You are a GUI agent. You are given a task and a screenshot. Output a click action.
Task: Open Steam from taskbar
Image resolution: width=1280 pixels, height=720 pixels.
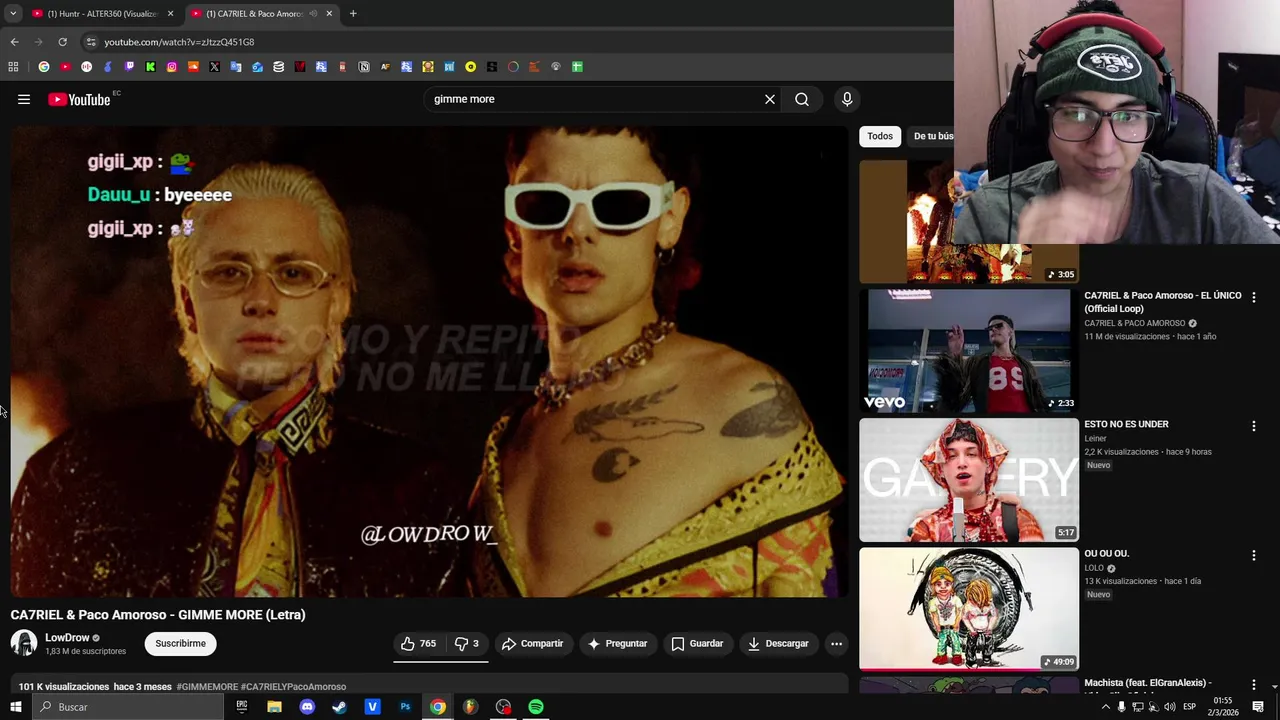point(339,707)
